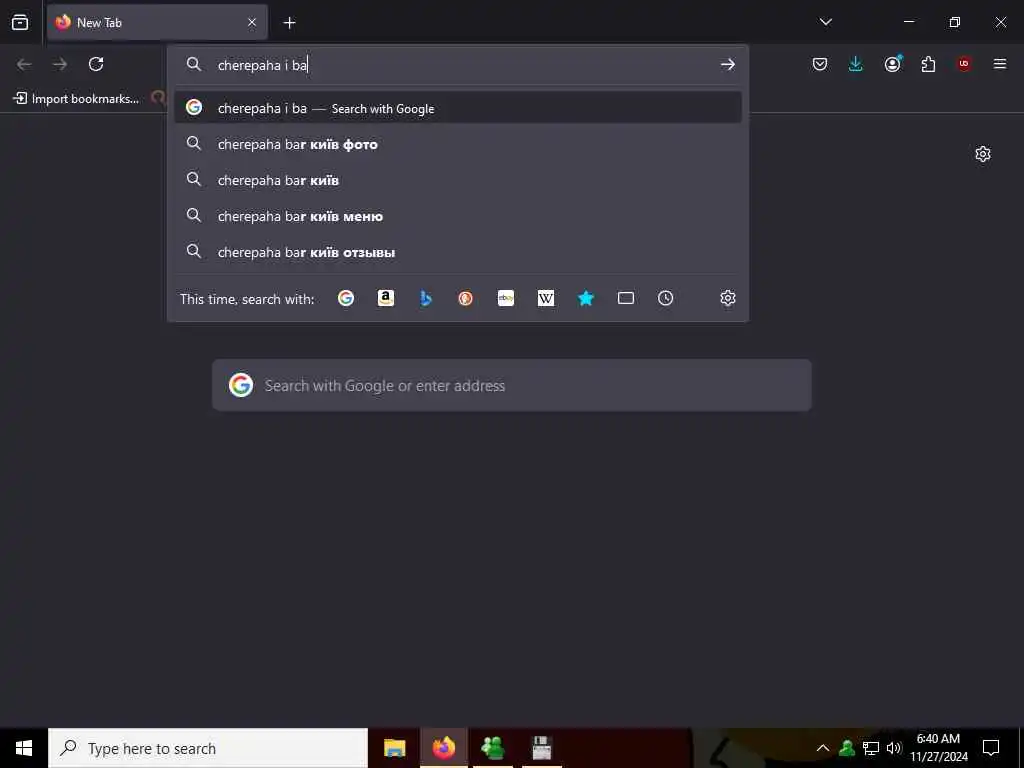Go forward one page
Viewport: 1024px width, 768px height.
point(60,64)
